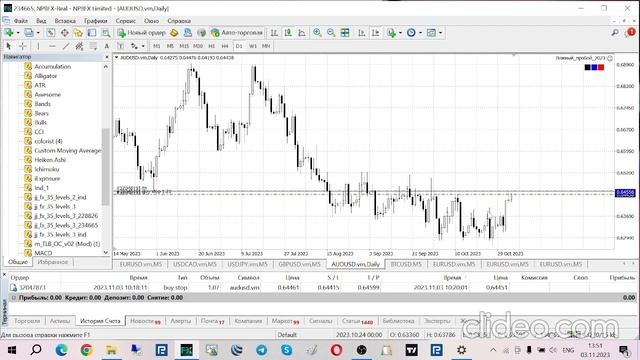
Task: Toggle Auto Scroll chart icon
Action: point(362,33)
